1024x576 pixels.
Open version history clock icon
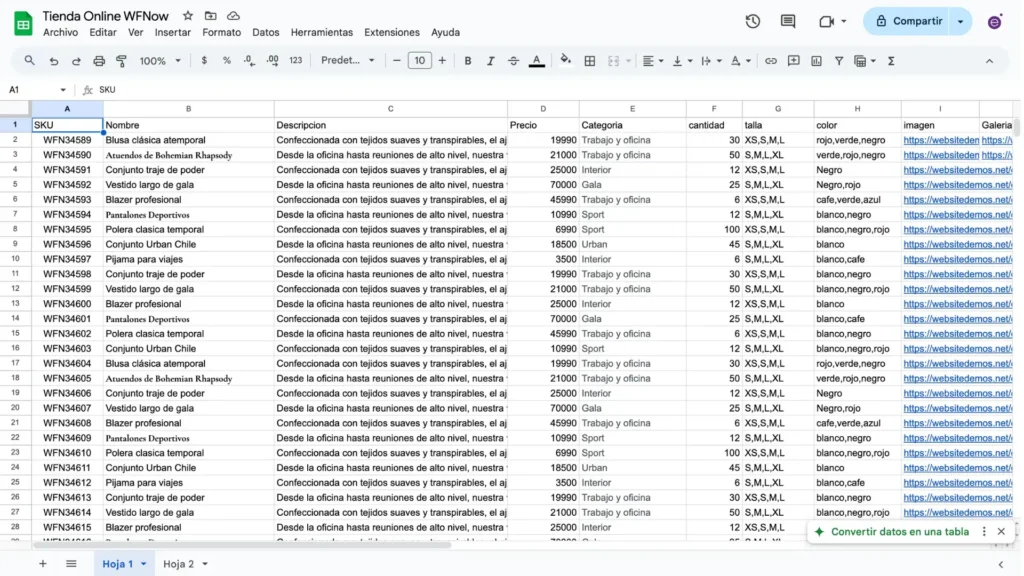click(x=753, y=21)
